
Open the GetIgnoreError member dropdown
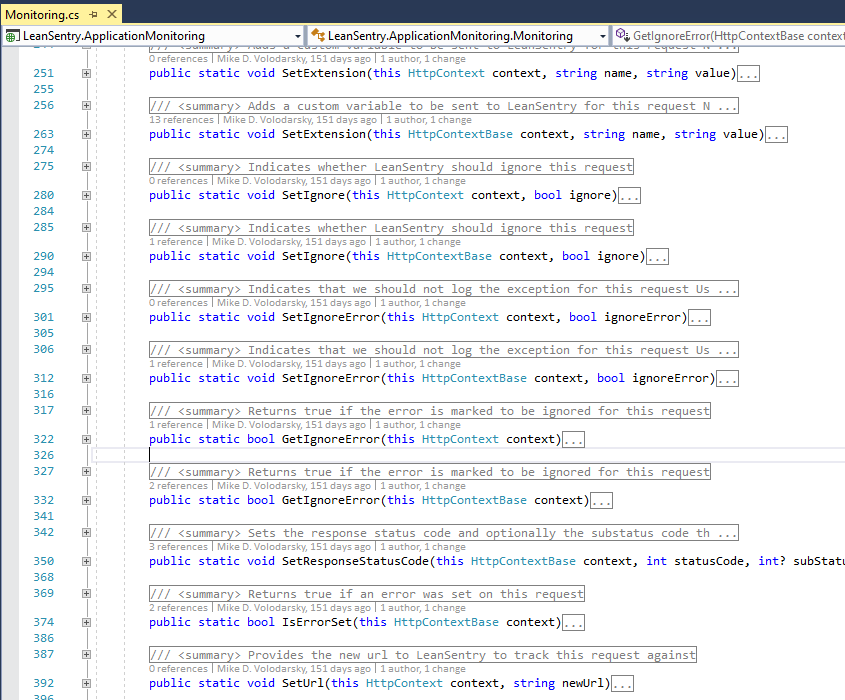coord(729,36)
